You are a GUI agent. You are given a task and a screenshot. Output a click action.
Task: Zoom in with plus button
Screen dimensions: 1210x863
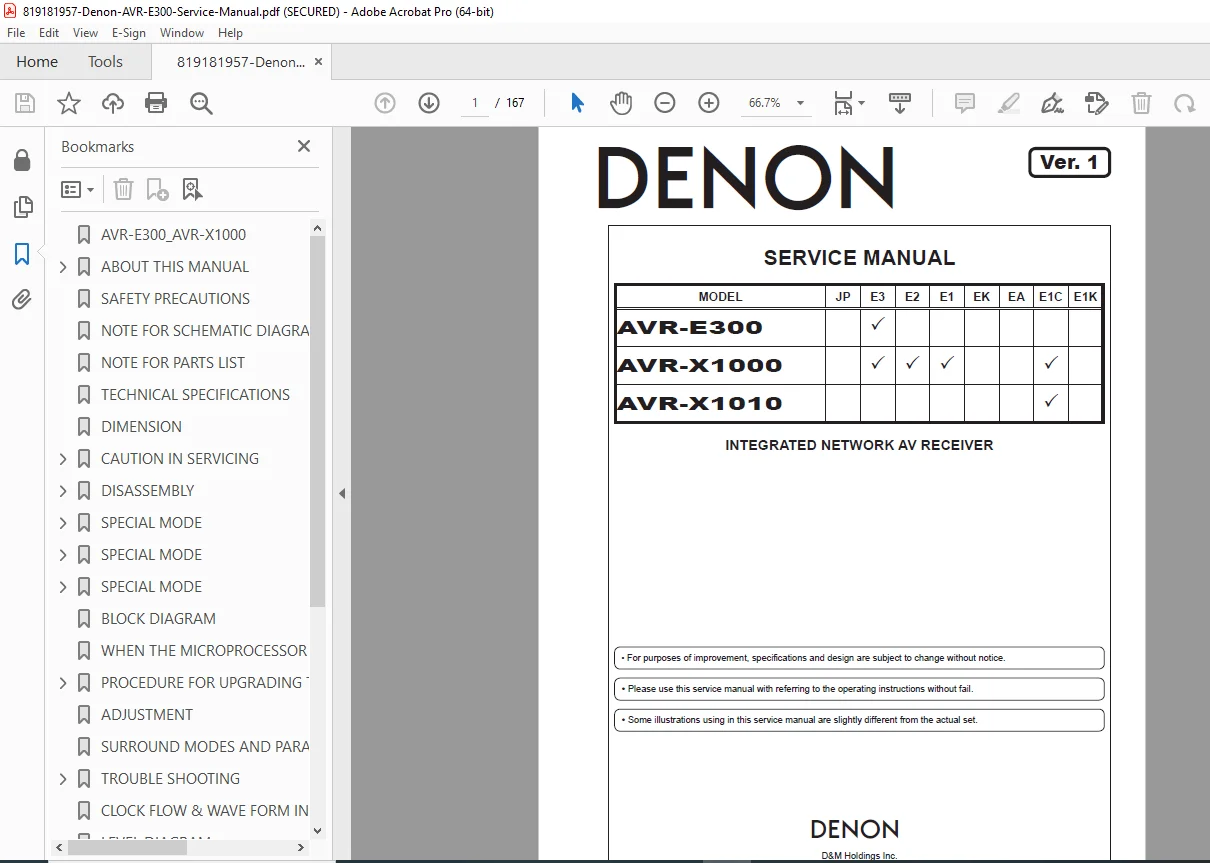pos(709,103)
